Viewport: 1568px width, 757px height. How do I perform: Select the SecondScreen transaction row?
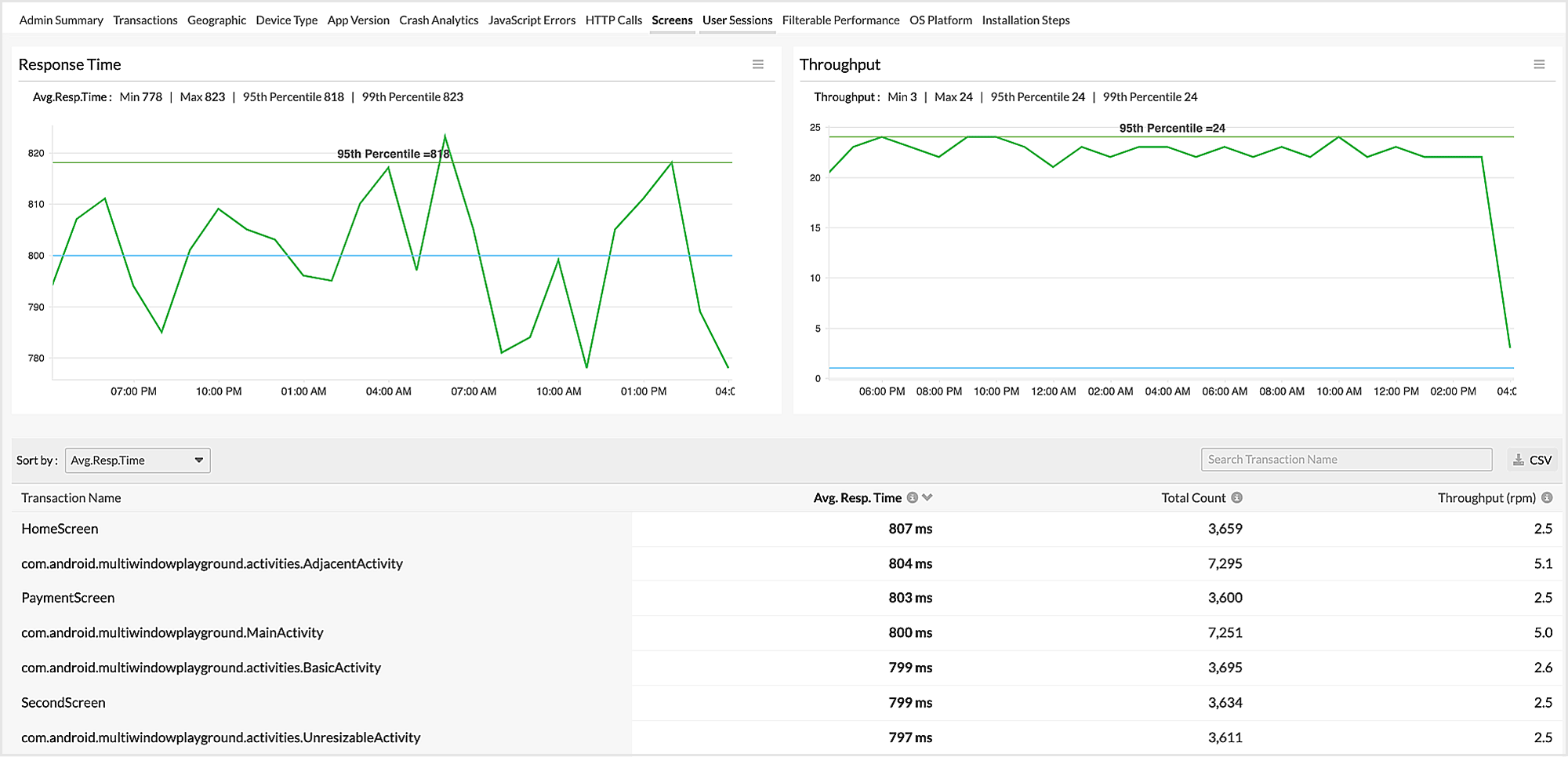[63, 703]
